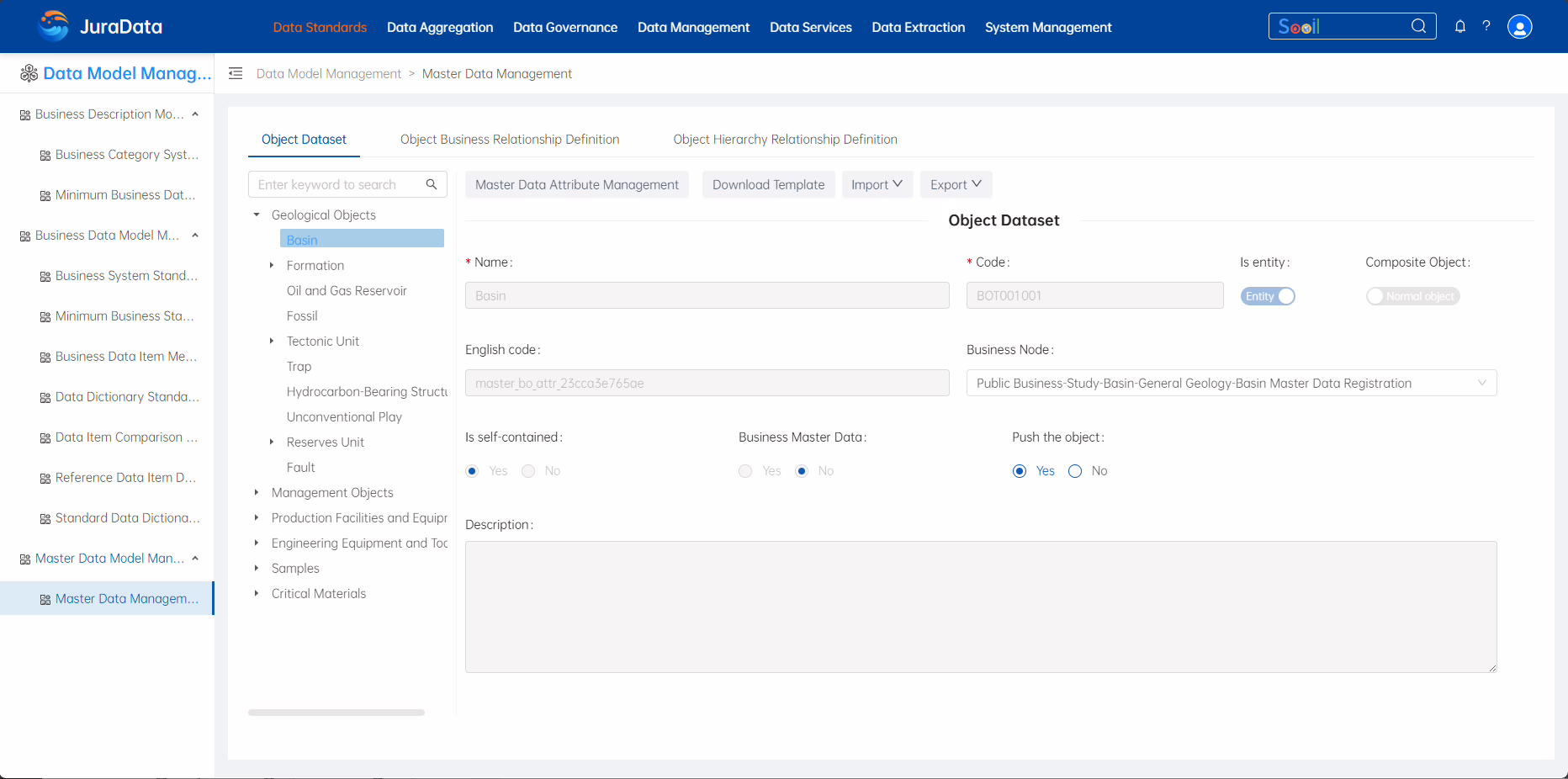Click the search magnifier in top bar
This screenshot has width=1568, height=779.
1418,26
